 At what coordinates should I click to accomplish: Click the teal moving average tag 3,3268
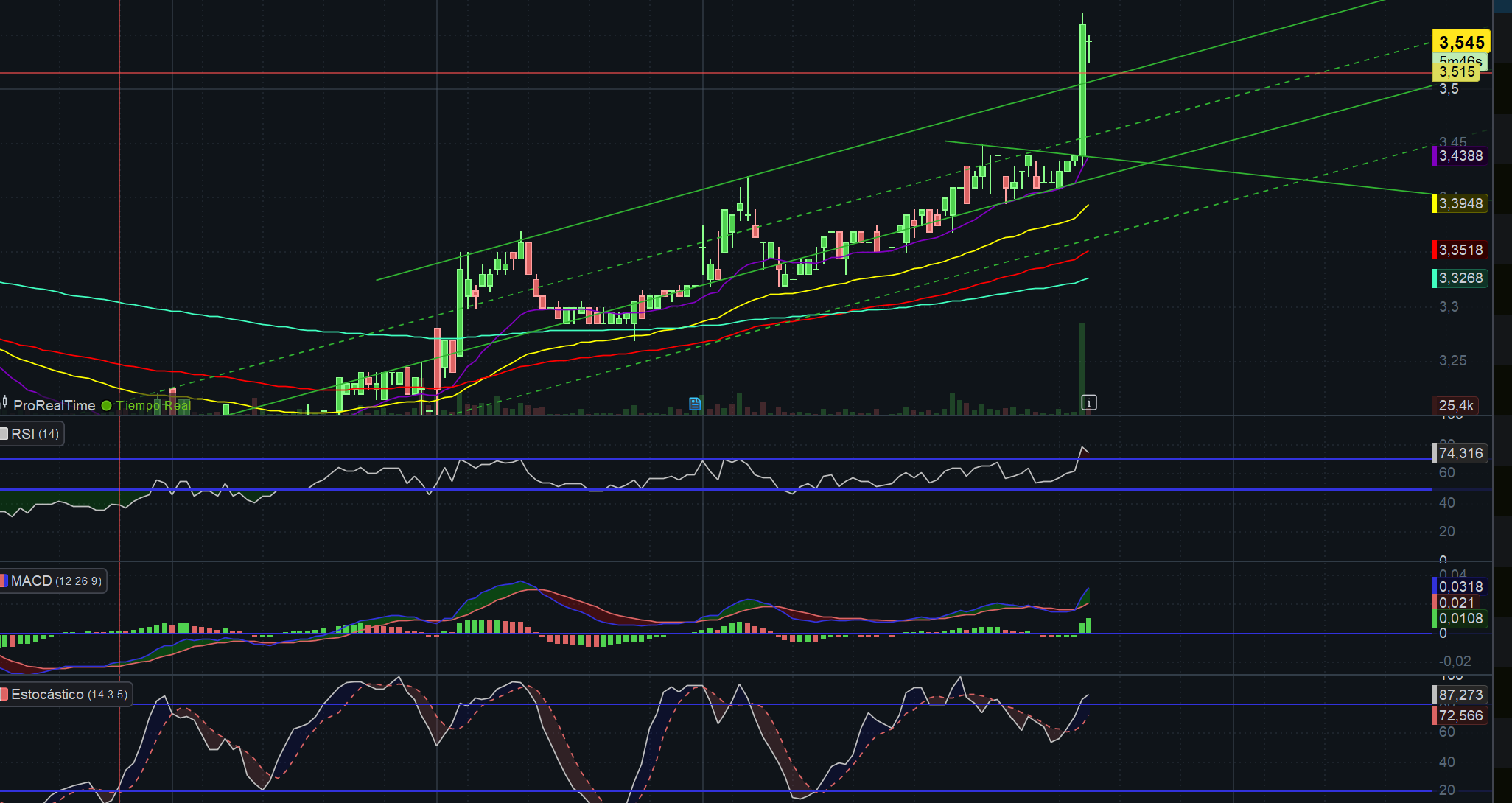1460,278
